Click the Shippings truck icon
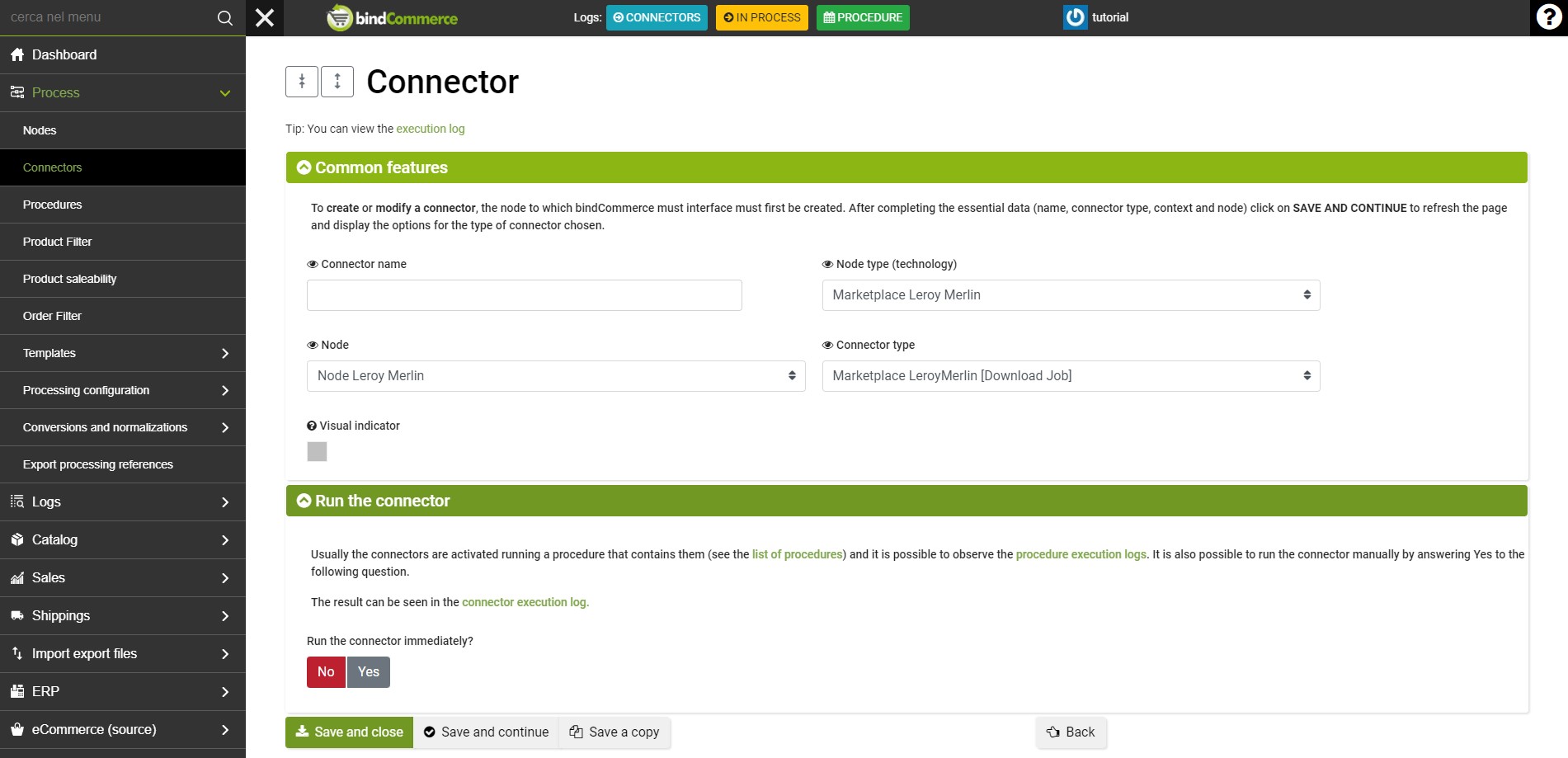The image size is (1568, 758). (17, 615)
